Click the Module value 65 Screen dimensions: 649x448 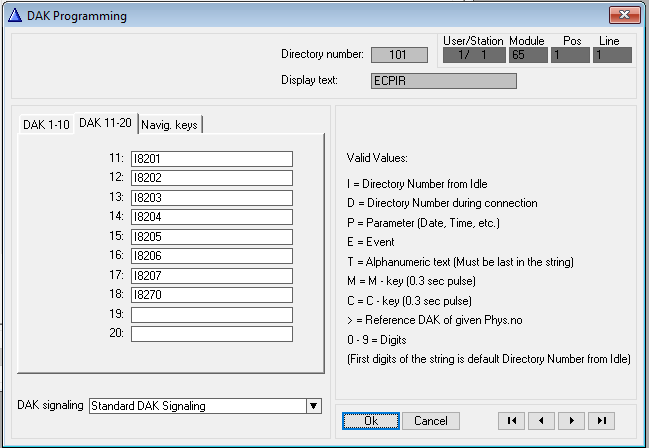[x=528, y=55]
